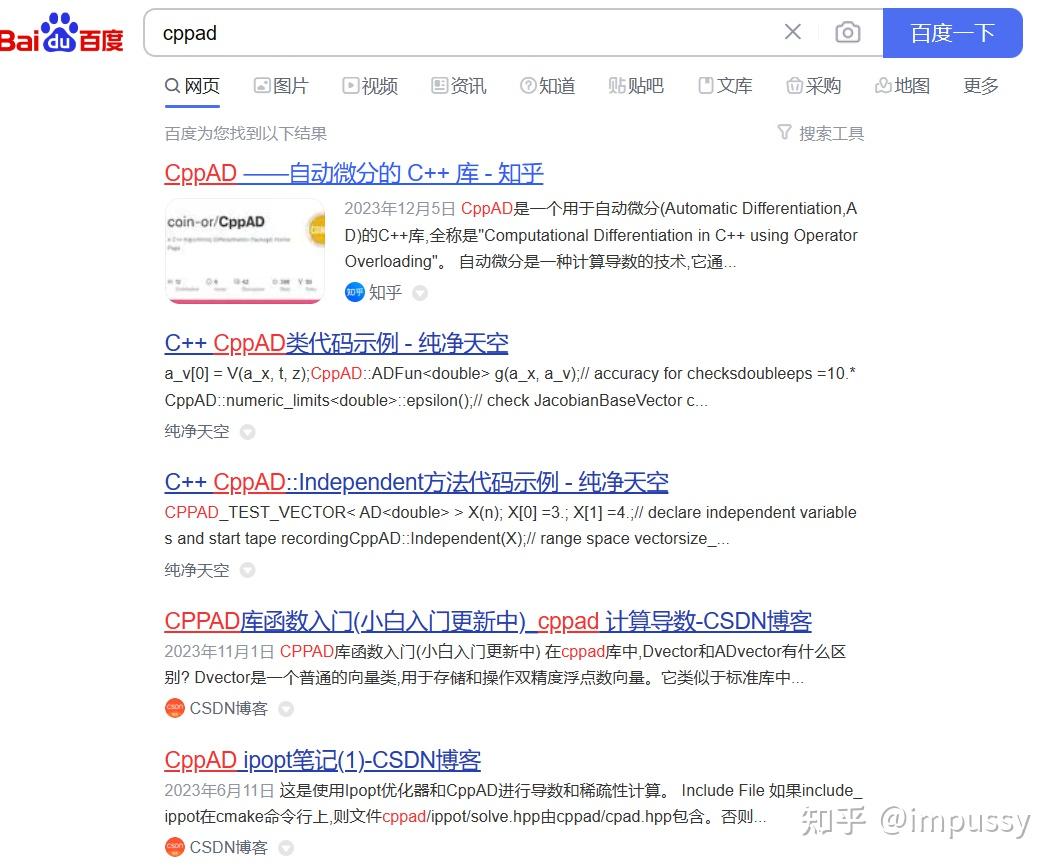
Task: Click the dropdown icon next to CSDN博客
Action: [x=286, y=708]
